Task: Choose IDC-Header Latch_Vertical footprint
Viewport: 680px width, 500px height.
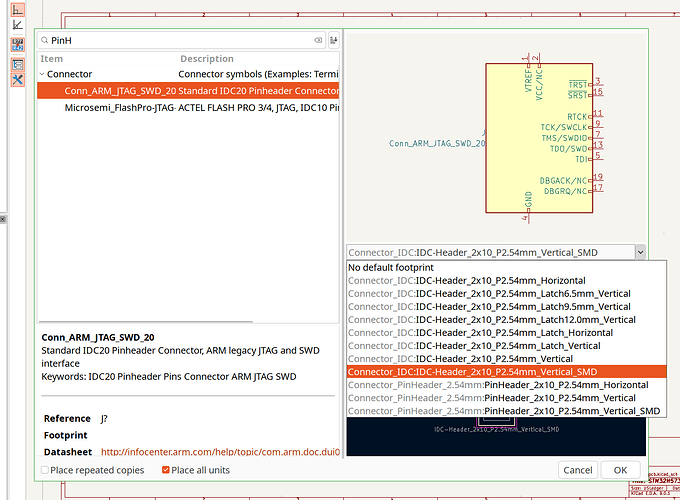Action: [x=506, y=346]
